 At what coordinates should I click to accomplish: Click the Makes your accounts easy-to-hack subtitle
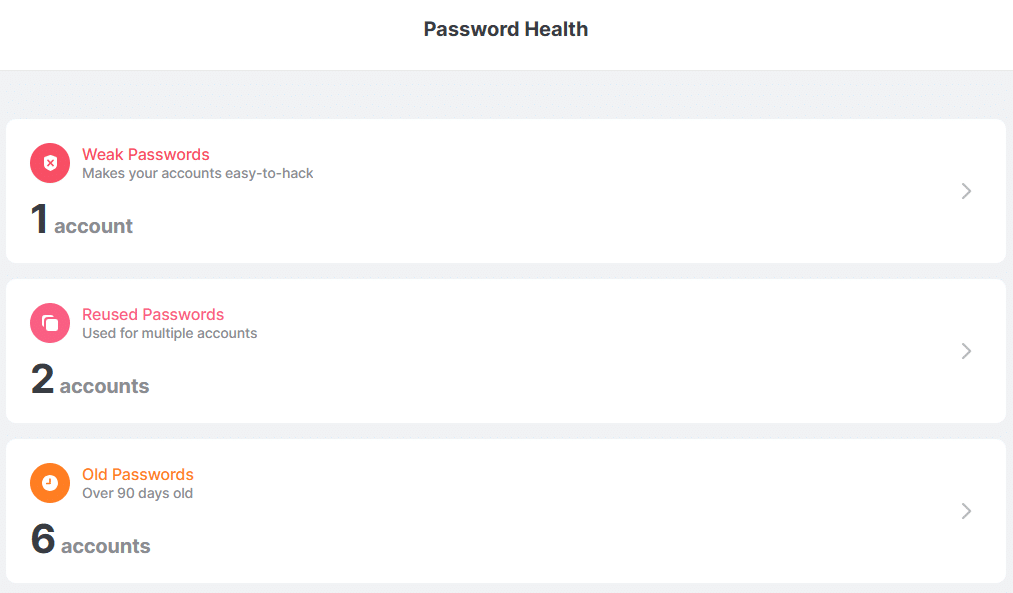(197, 173)
